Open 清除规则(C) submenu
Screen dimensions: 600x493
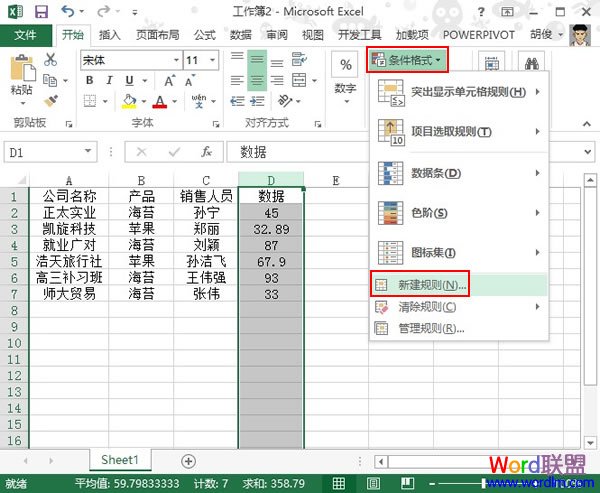pos(459,307)
